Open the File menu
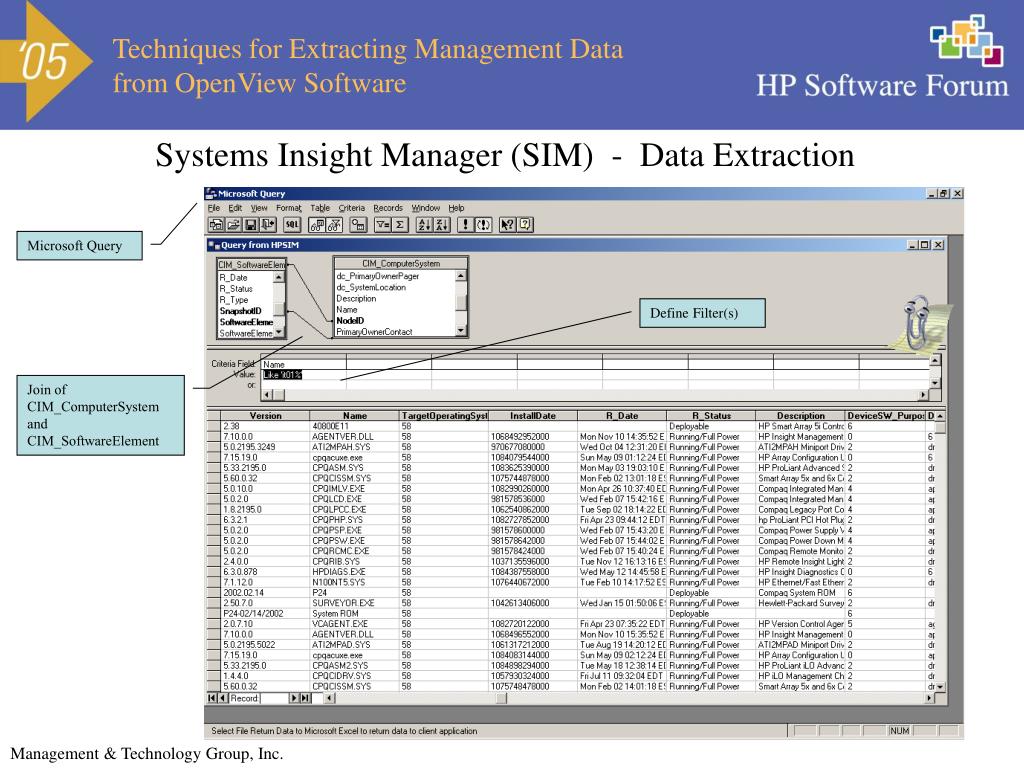This screenshot has width=1024, height=768. click(x=214, y=208)
